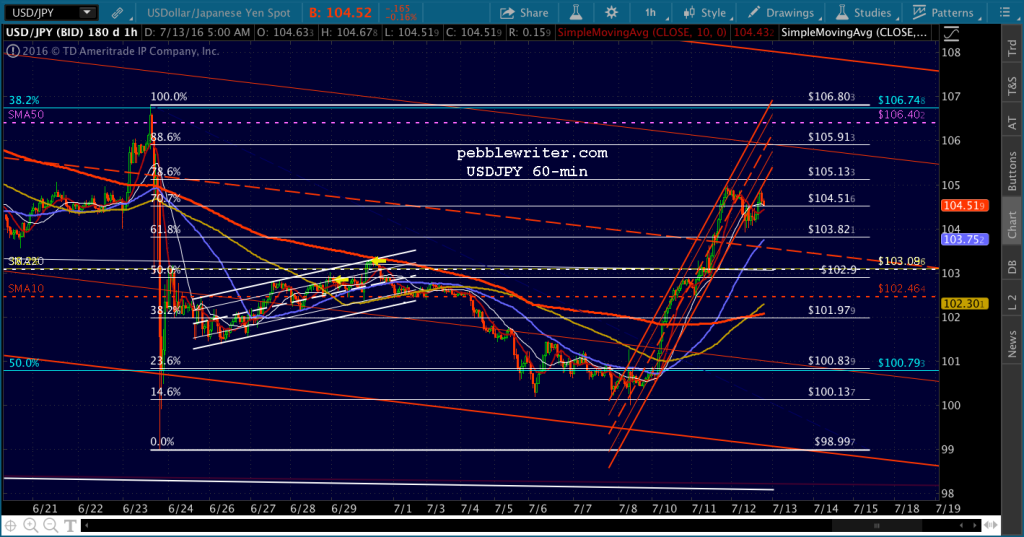Click the orange 104.519 price bubble
Screen dimensions: 1024x537
[965, 205]
